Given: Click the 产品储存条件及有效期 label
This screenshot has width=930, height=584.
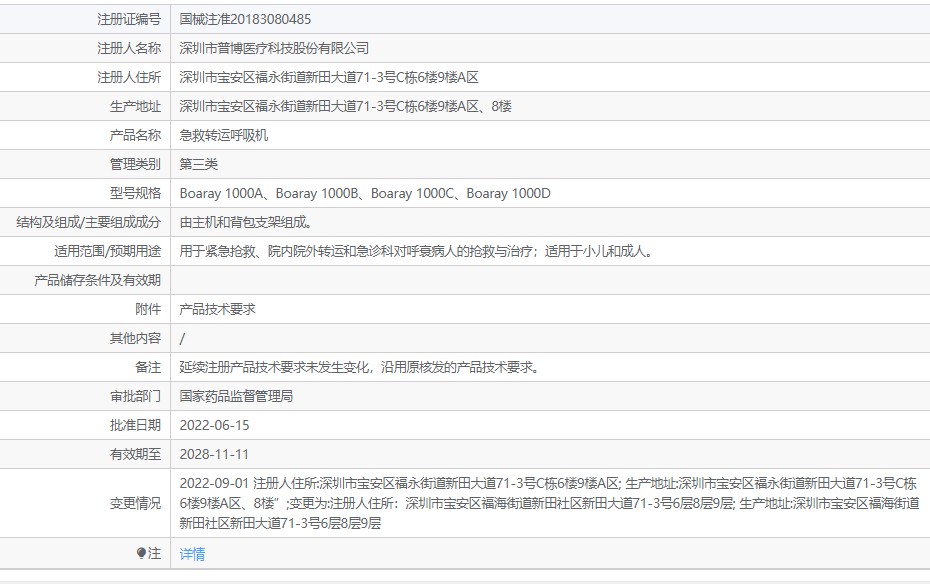Looking at the screenshot, I should 97,280.
